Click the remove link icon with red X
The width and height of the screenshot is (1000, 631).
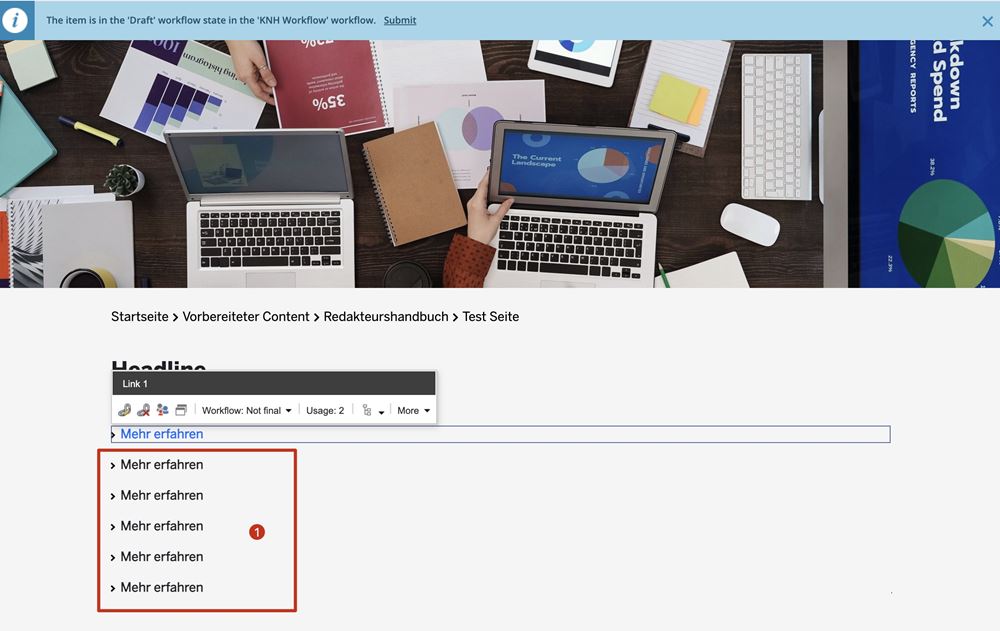tap(143, 410)
